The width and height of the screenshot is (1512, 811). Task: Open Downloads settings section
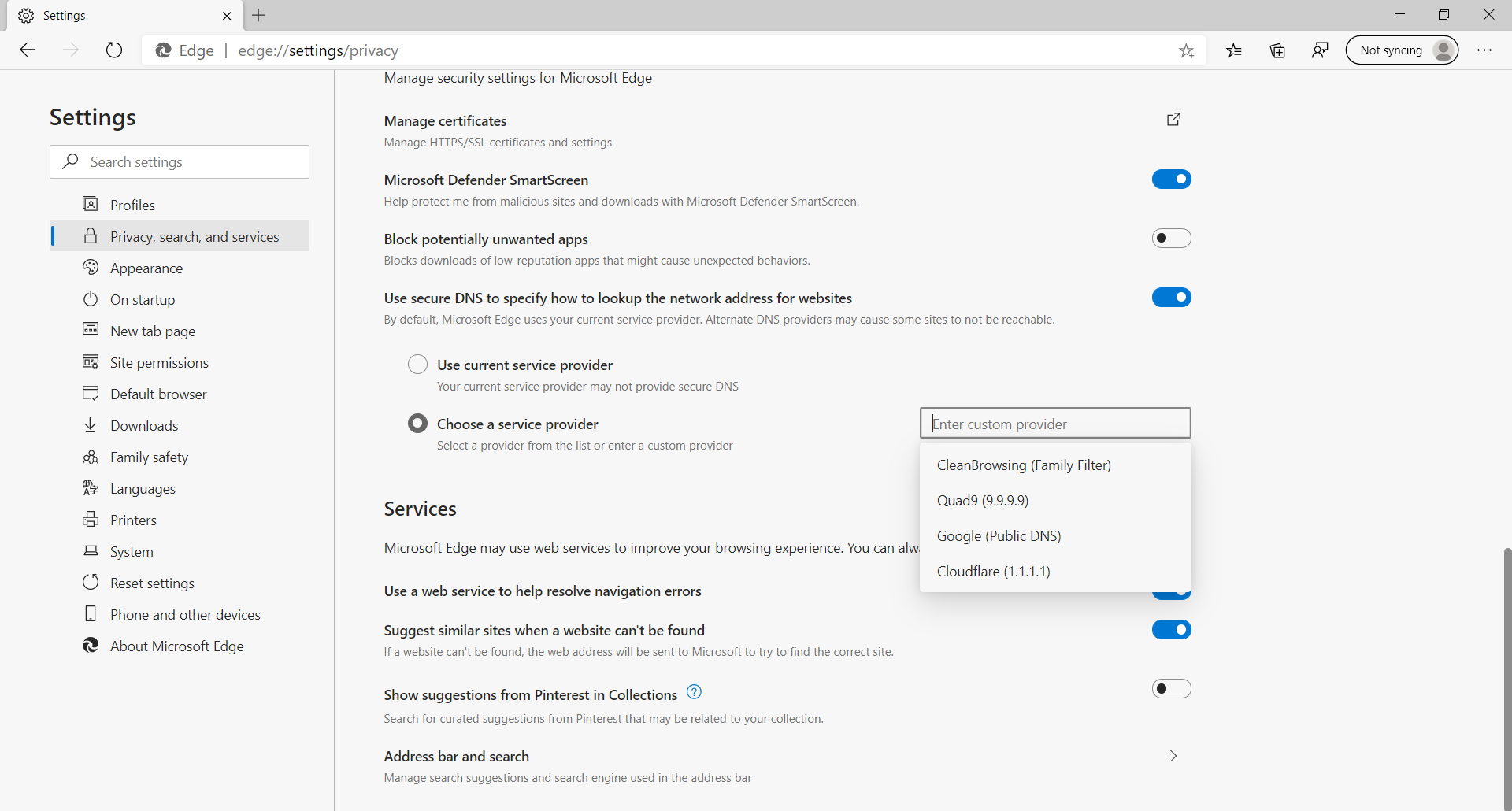click(180, 425)
